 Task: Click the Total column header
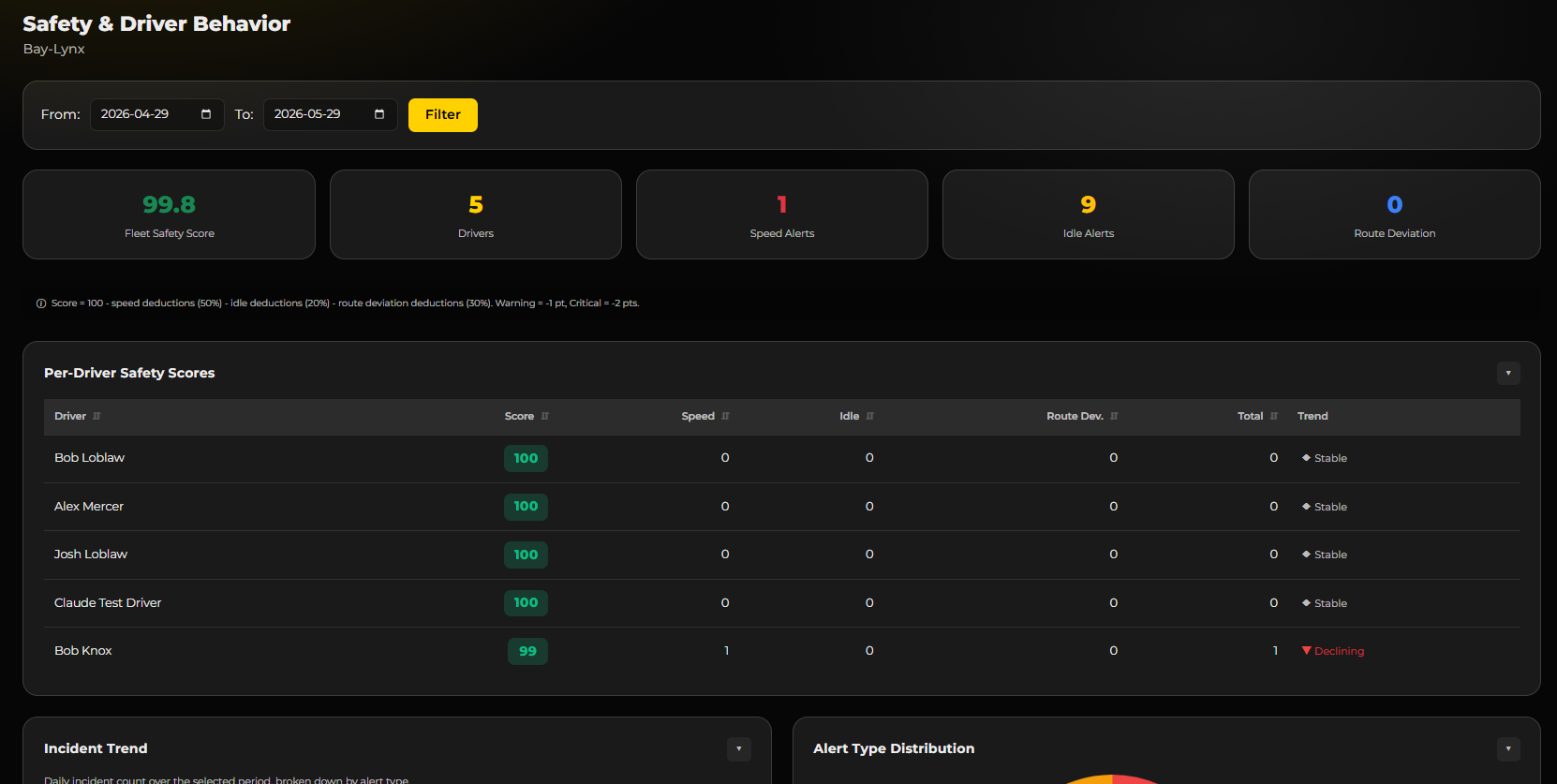pos(1251,416)
